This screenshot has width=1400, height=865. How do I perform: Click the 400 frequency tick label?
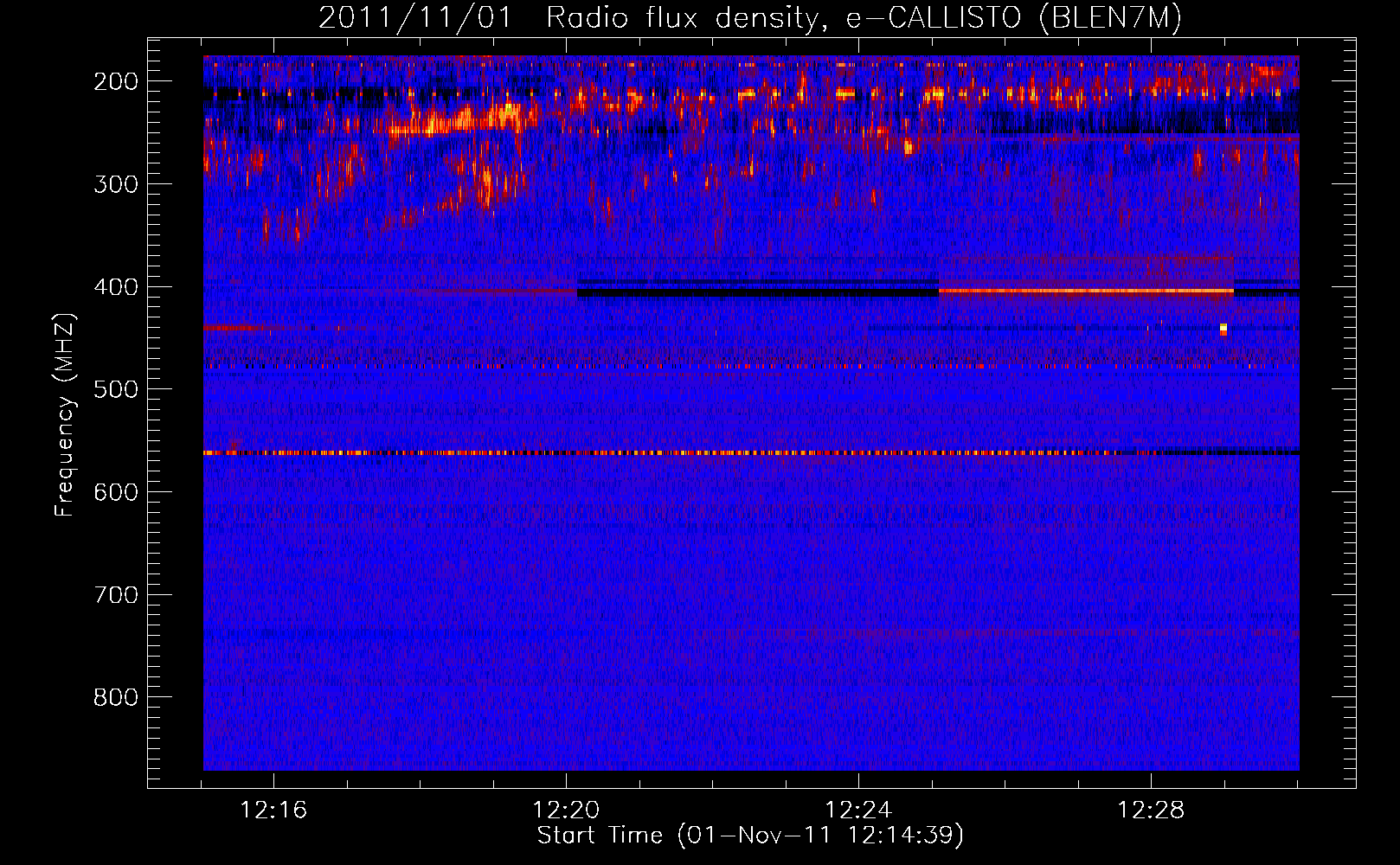(x=116, y=286)
